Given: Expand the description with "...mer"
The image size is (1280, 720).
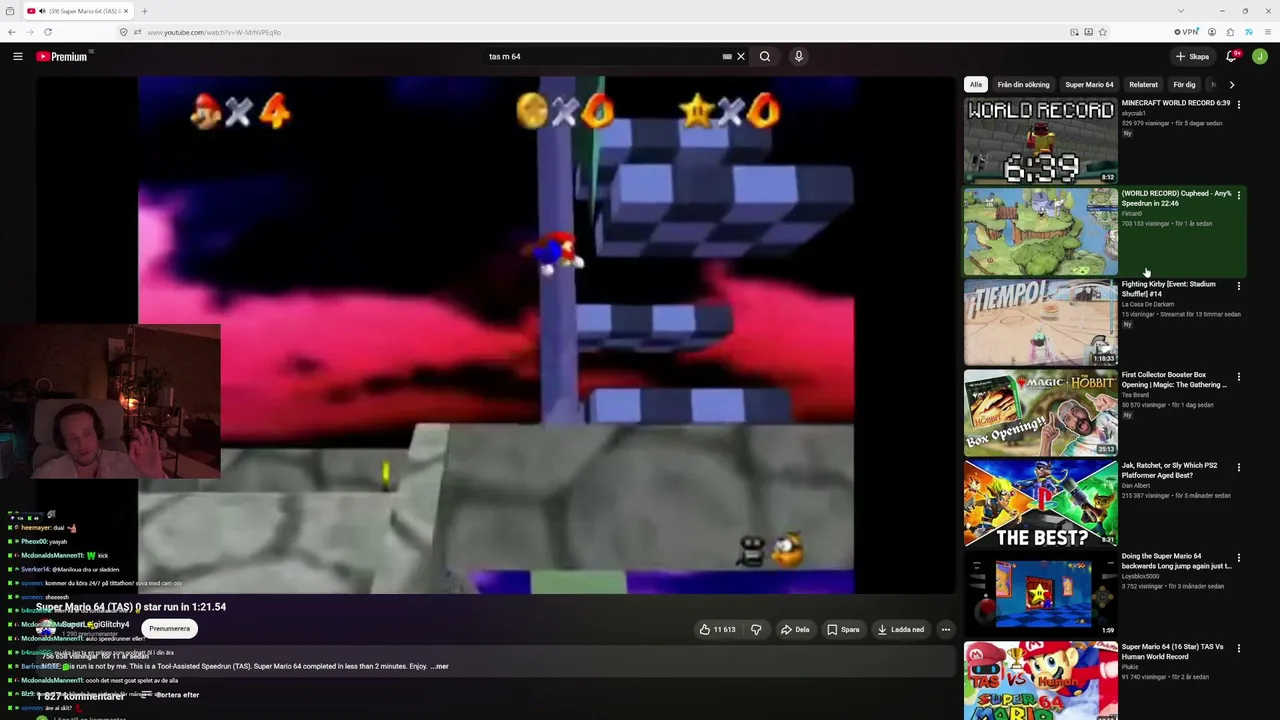Looking at the screenshot, I should pos(439,666).
